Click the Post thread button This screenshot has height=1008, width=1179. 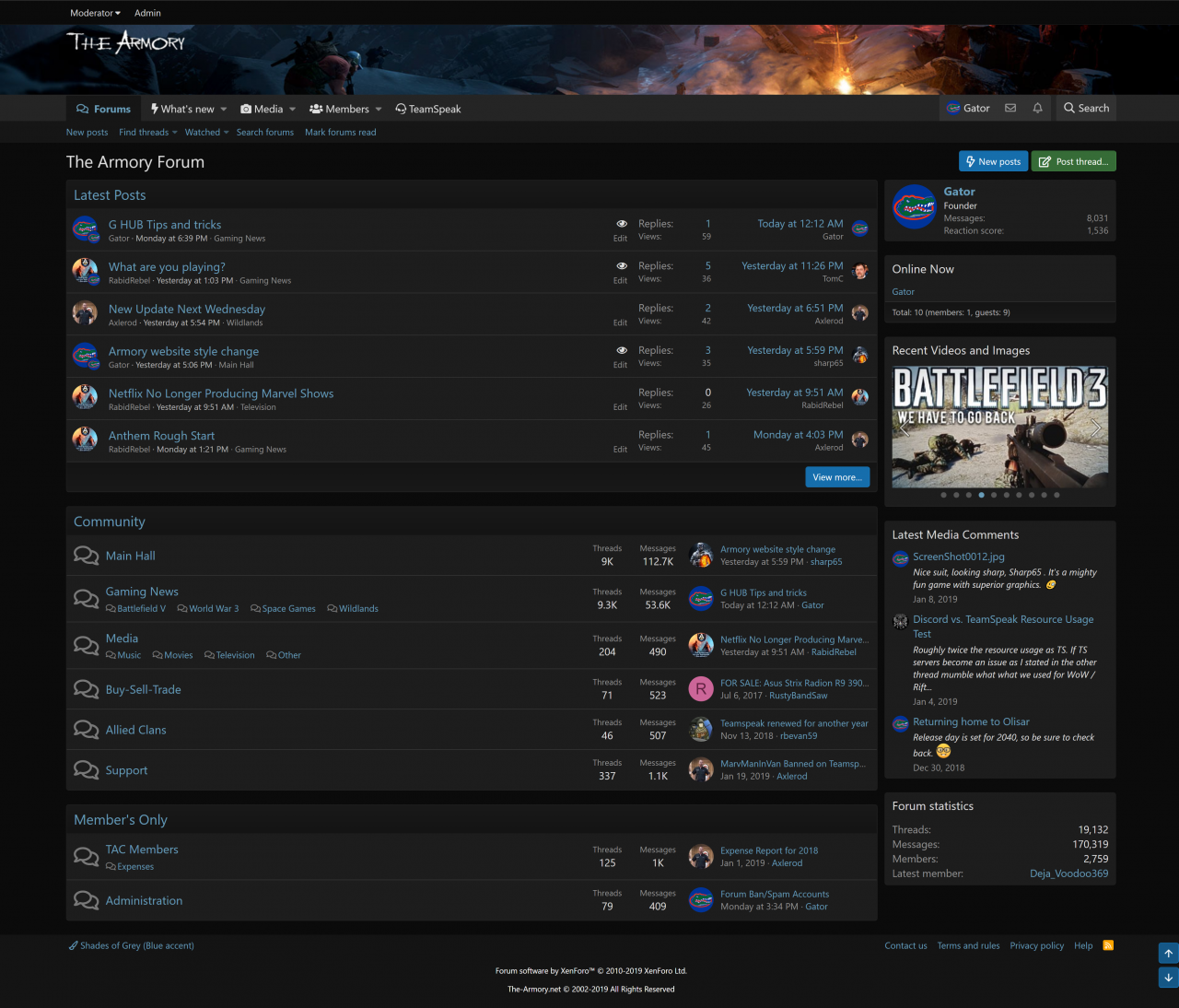point(1073,161)
